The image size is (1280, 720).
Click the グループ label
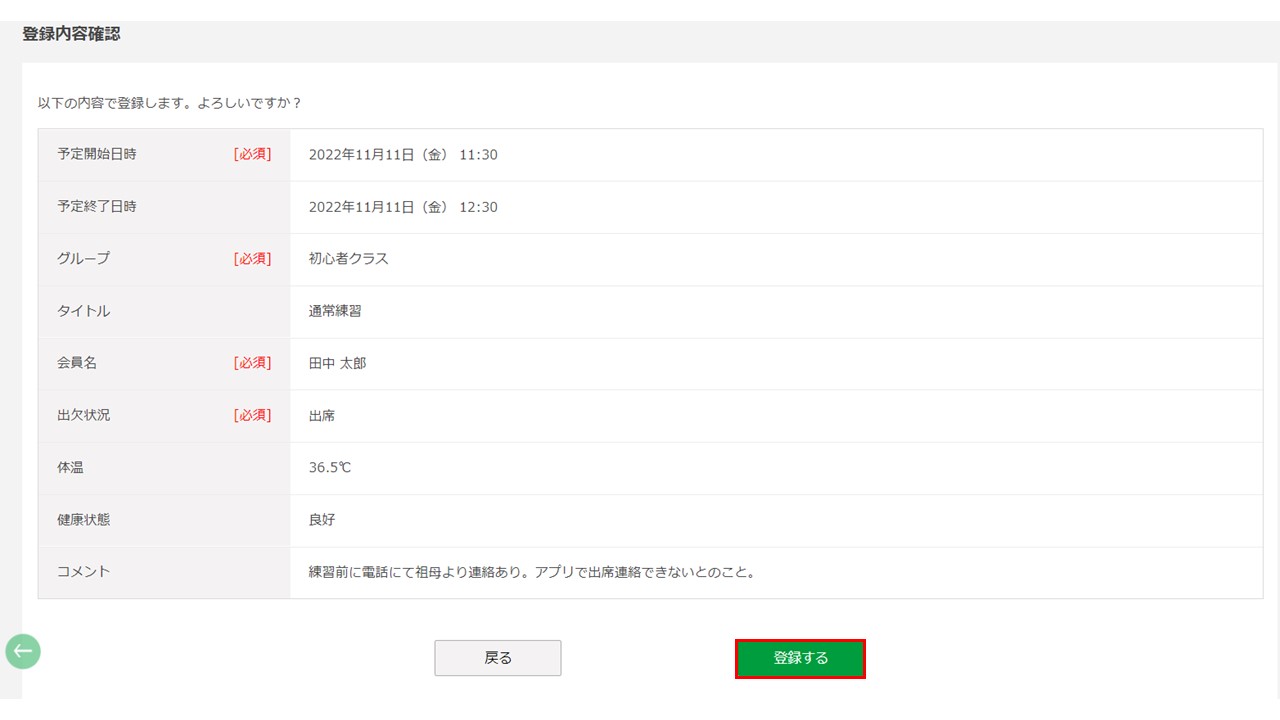84,259
